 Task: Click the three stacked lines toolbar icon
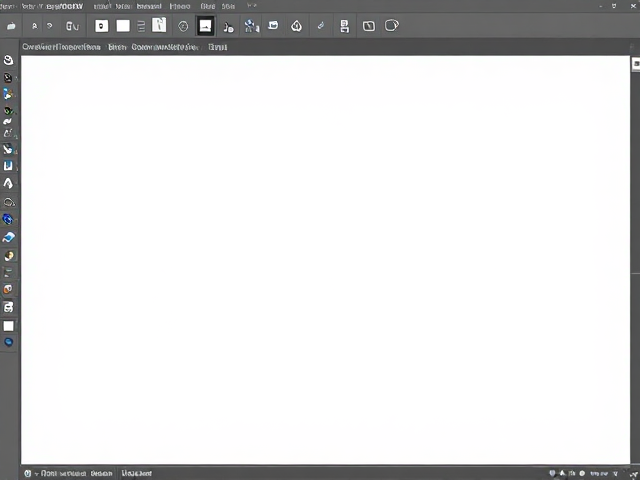coord(141,27)
